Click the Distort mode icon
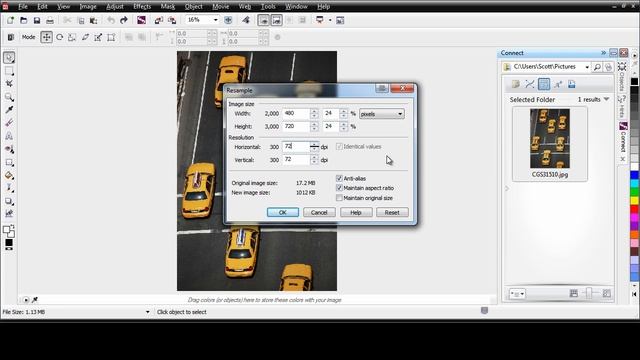 (98, 37)
